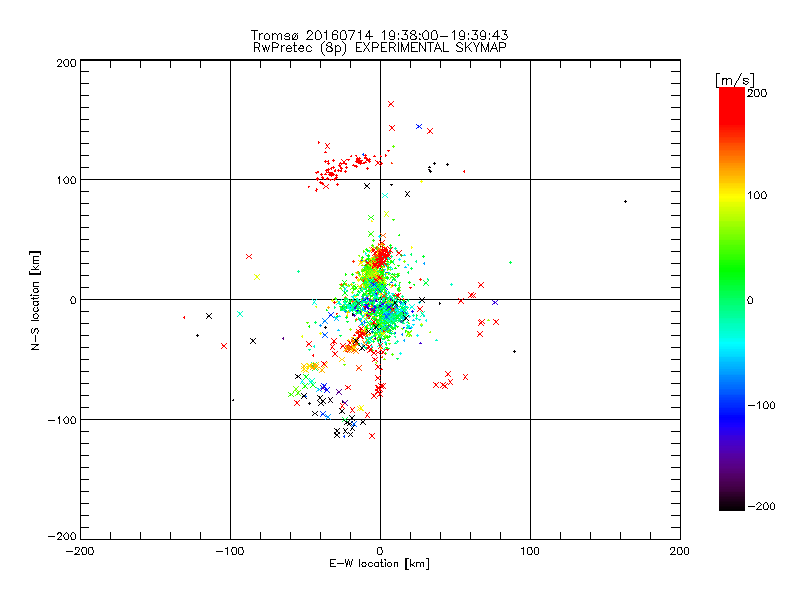
Task: Click the 'RwPretec (8p) EXPERIMENTAL SKYMAP' subtitle
Action: [380, 48]
